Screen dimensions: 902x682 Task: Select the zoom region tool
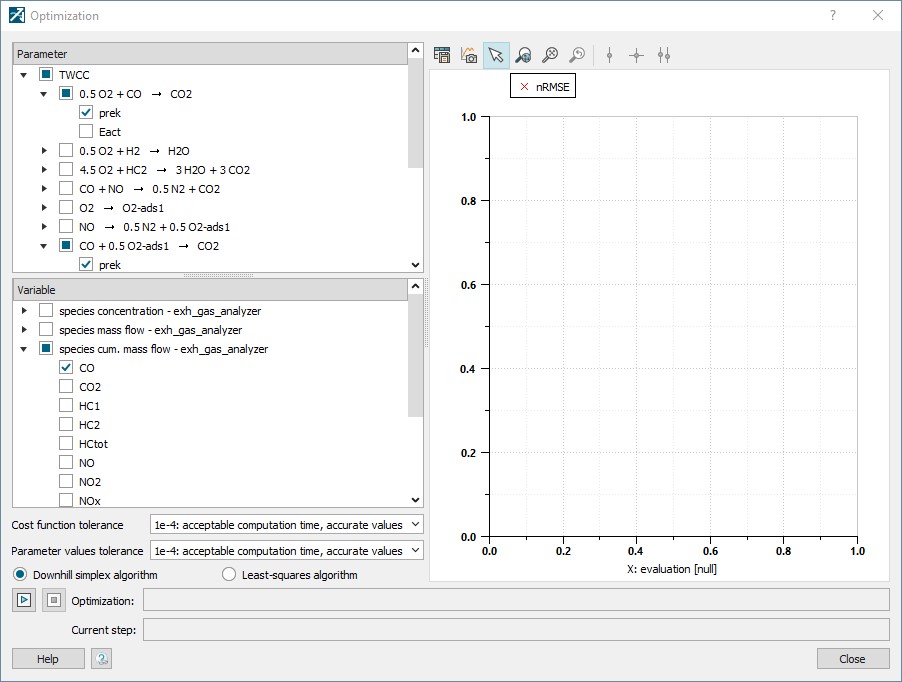point(523,55)
